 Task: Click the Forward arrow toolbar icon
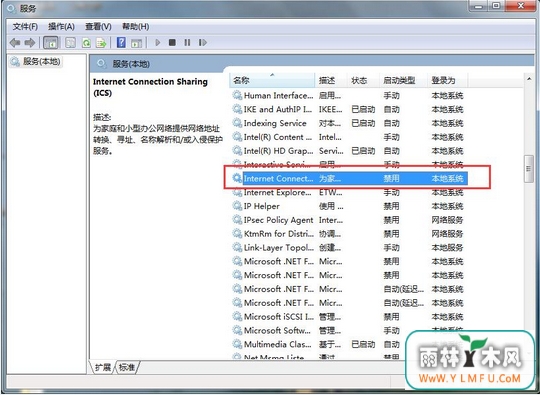click(x=30, y=43)
